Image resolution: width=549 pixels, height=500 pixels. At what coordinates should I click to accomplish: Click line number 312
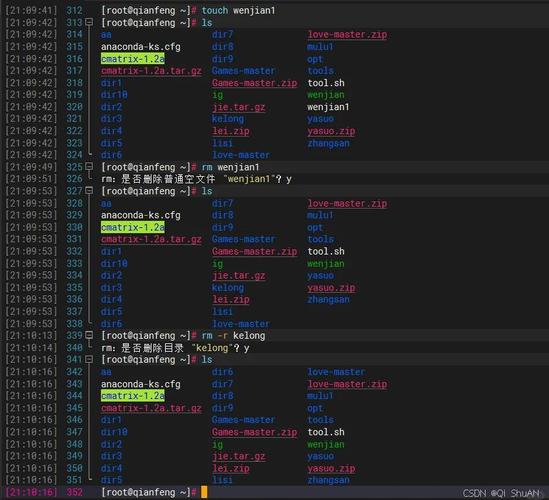pos(75,11)
